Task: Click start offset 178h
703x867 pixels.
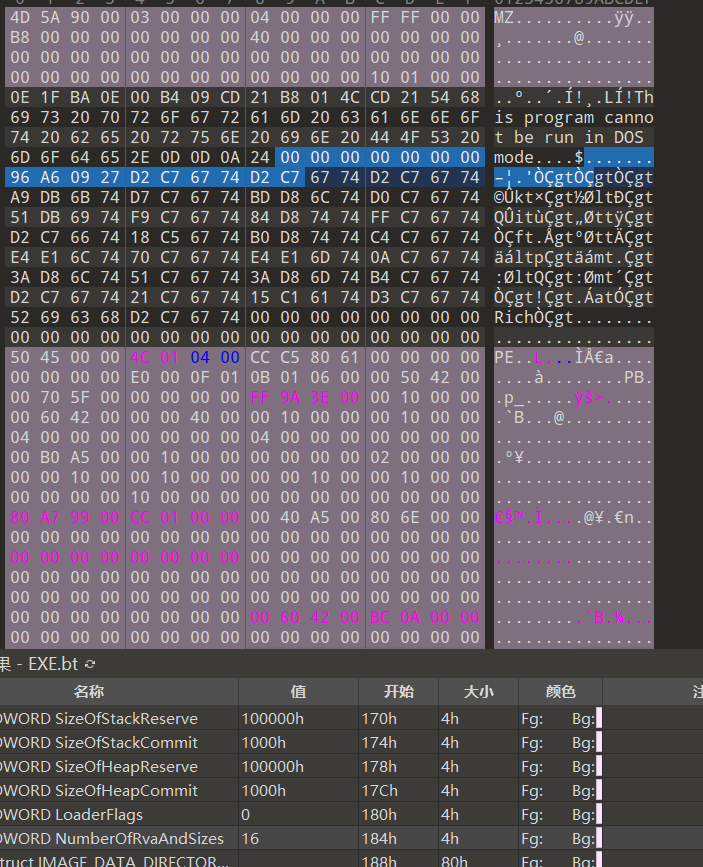Action: click(379, 766)
